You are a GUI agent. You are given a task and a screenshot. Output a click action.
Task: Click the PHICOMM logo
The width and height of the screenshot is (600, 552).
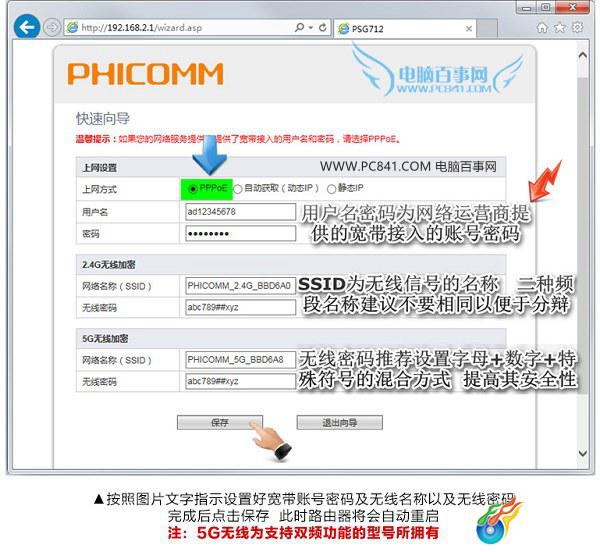pos(145,74)
